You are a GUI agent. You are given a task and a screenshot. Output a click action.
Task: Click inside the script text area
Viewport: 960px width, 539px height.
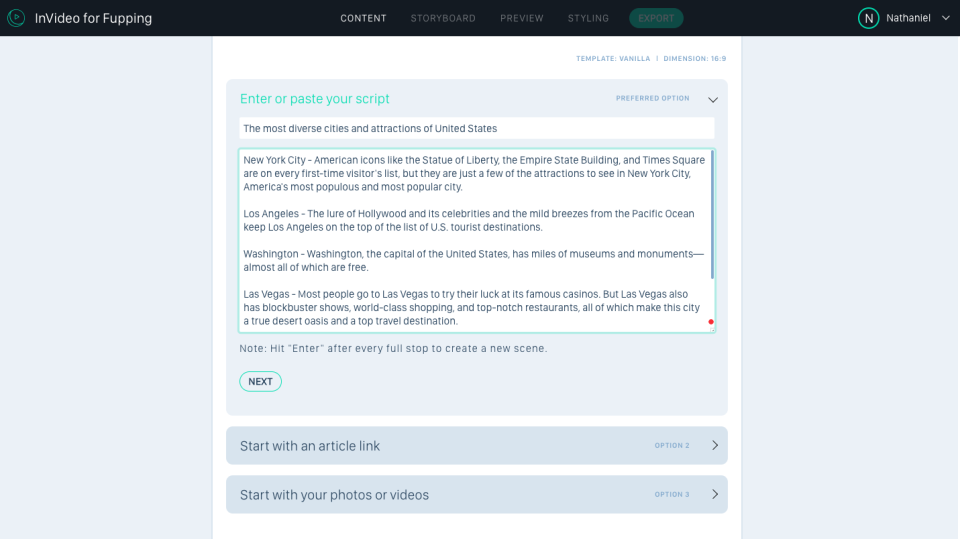(x=470, y=240)
